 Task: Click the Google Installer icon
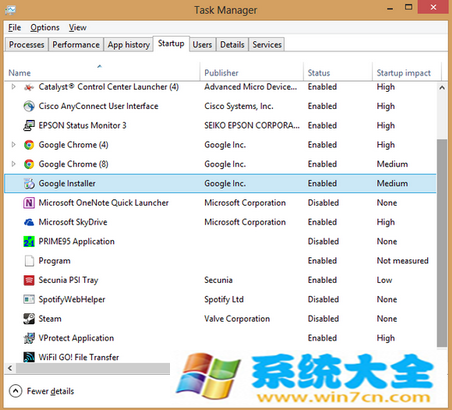[29, 184]
